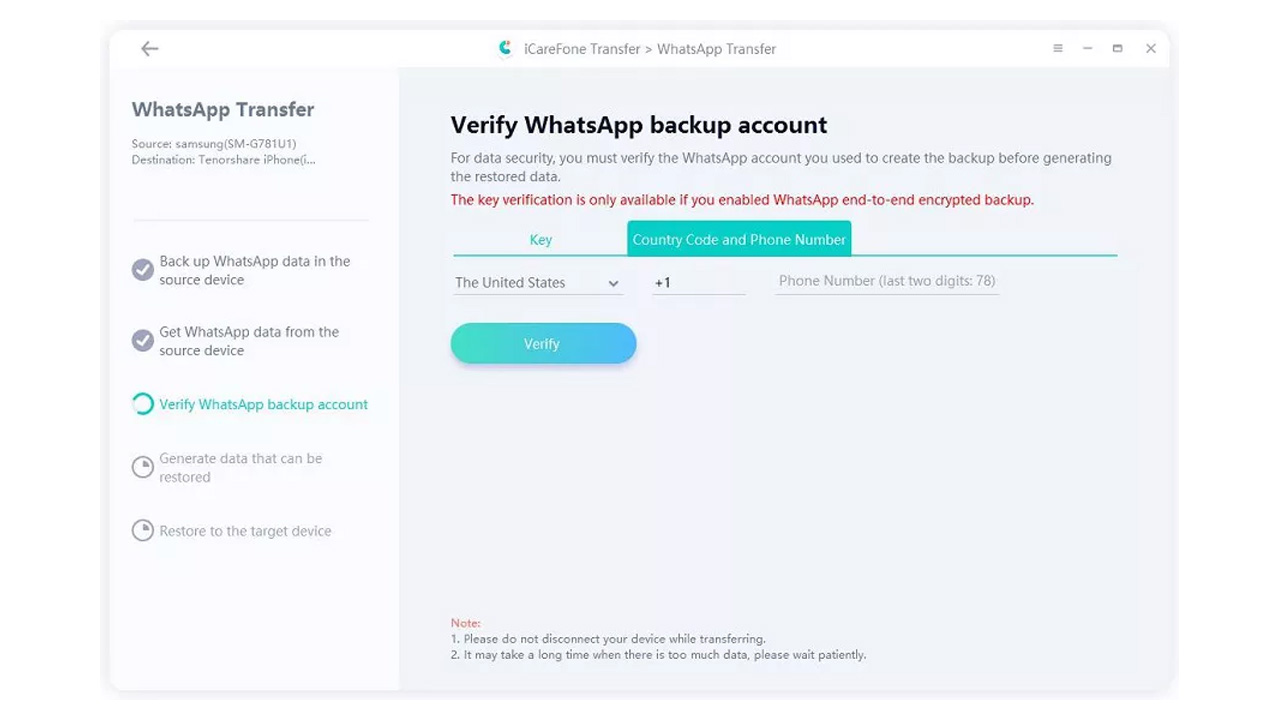Click the Restore to target device clock icon

143,531
